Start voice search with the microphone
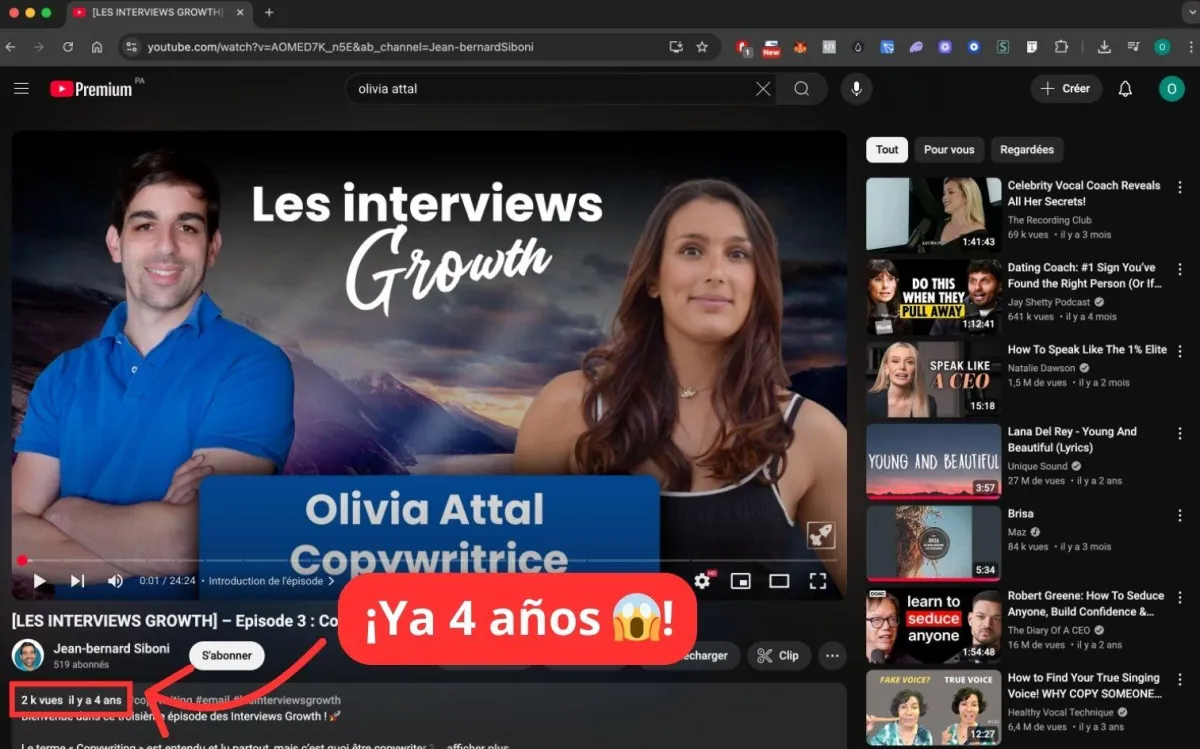1200x749 pixels. click(x=856, y=89)
